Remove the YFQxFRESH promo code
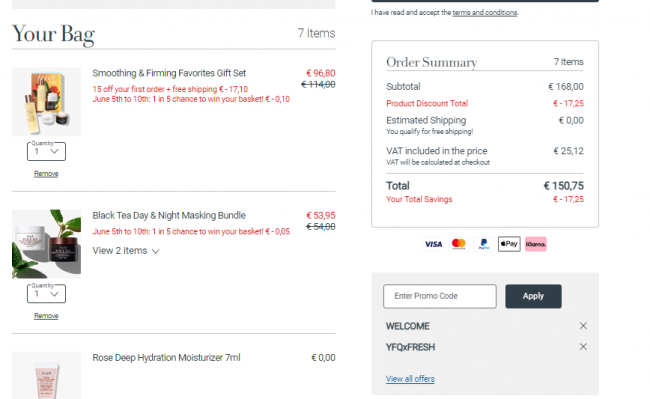The height and width of the screenshot is (399, 650). click(583, 346)
